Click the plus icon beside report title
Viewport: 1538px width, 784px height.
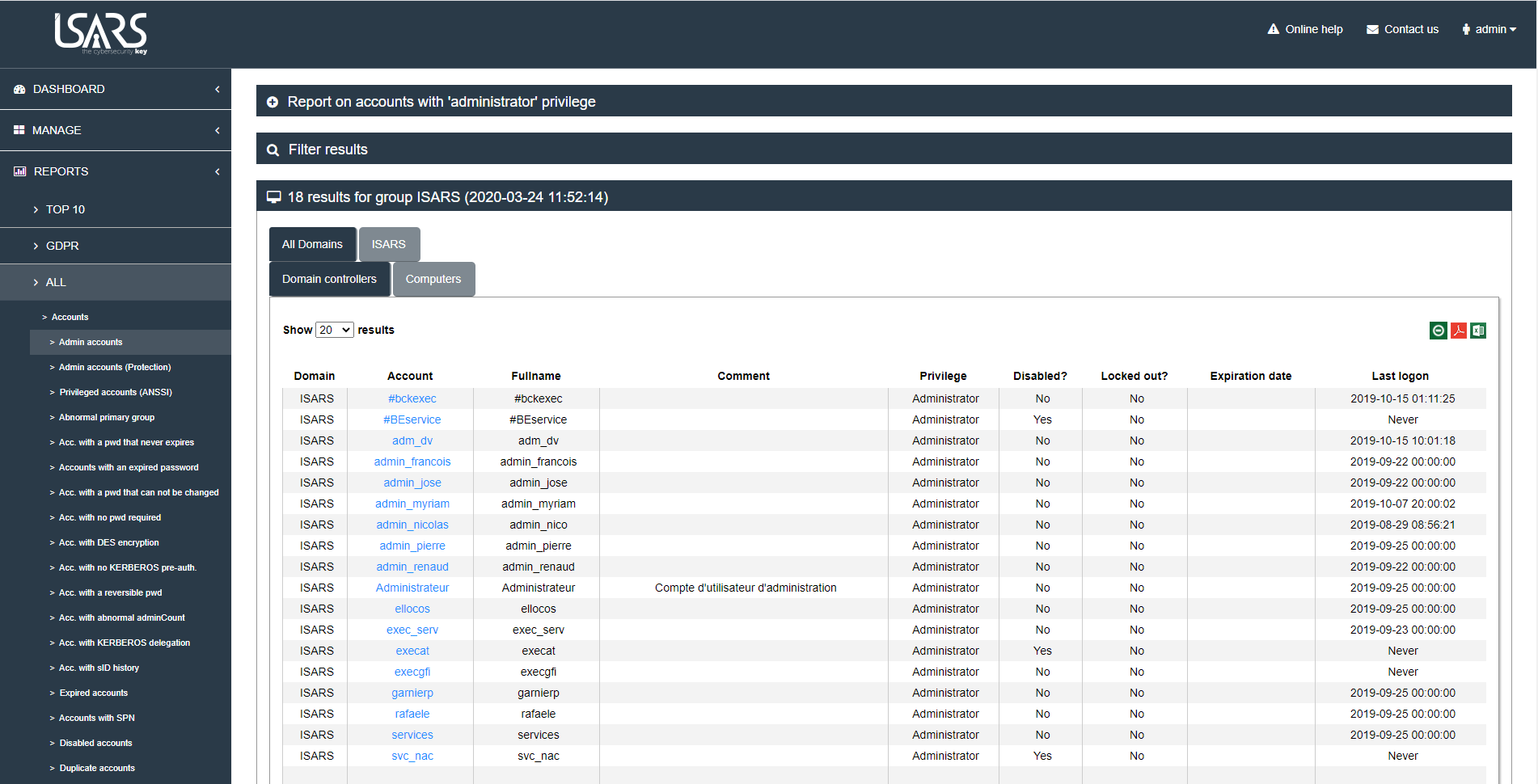coord(273,103)
